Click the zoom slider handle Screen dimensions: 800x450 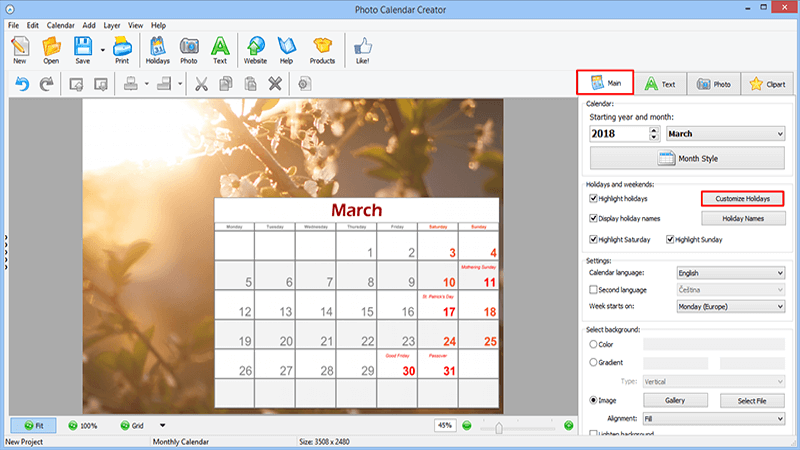(x=499, y=428)
